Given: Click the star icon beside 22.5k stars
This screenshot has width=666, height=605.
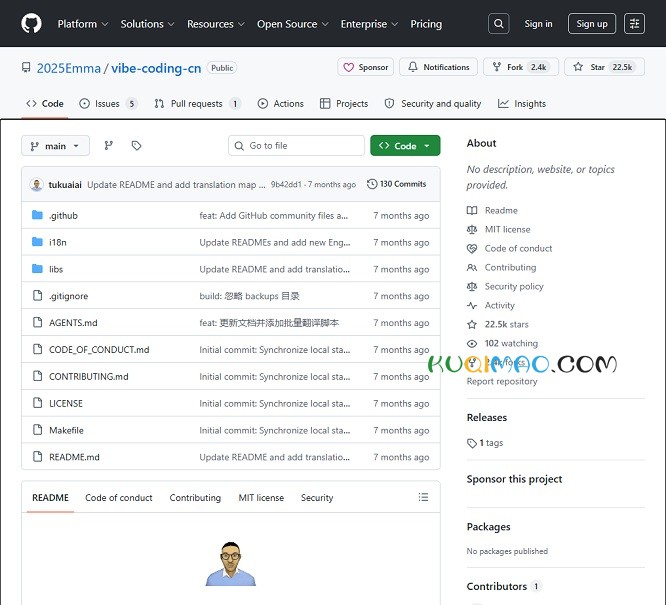Looking at the screenshot, I should coord(472,325).
